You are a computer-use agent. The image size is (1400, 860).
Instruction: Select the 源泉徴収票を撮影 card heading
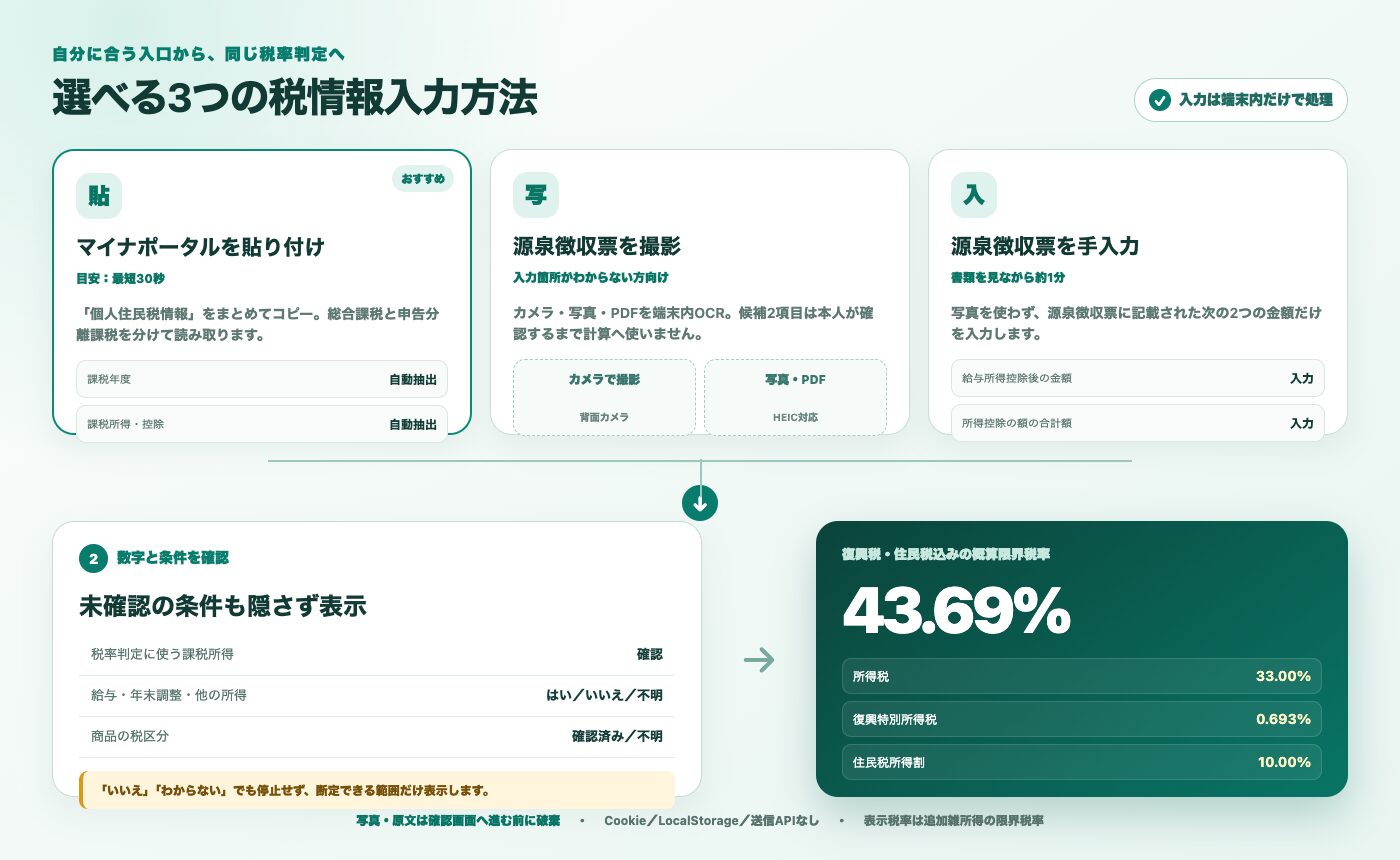(x=597, y=247)
